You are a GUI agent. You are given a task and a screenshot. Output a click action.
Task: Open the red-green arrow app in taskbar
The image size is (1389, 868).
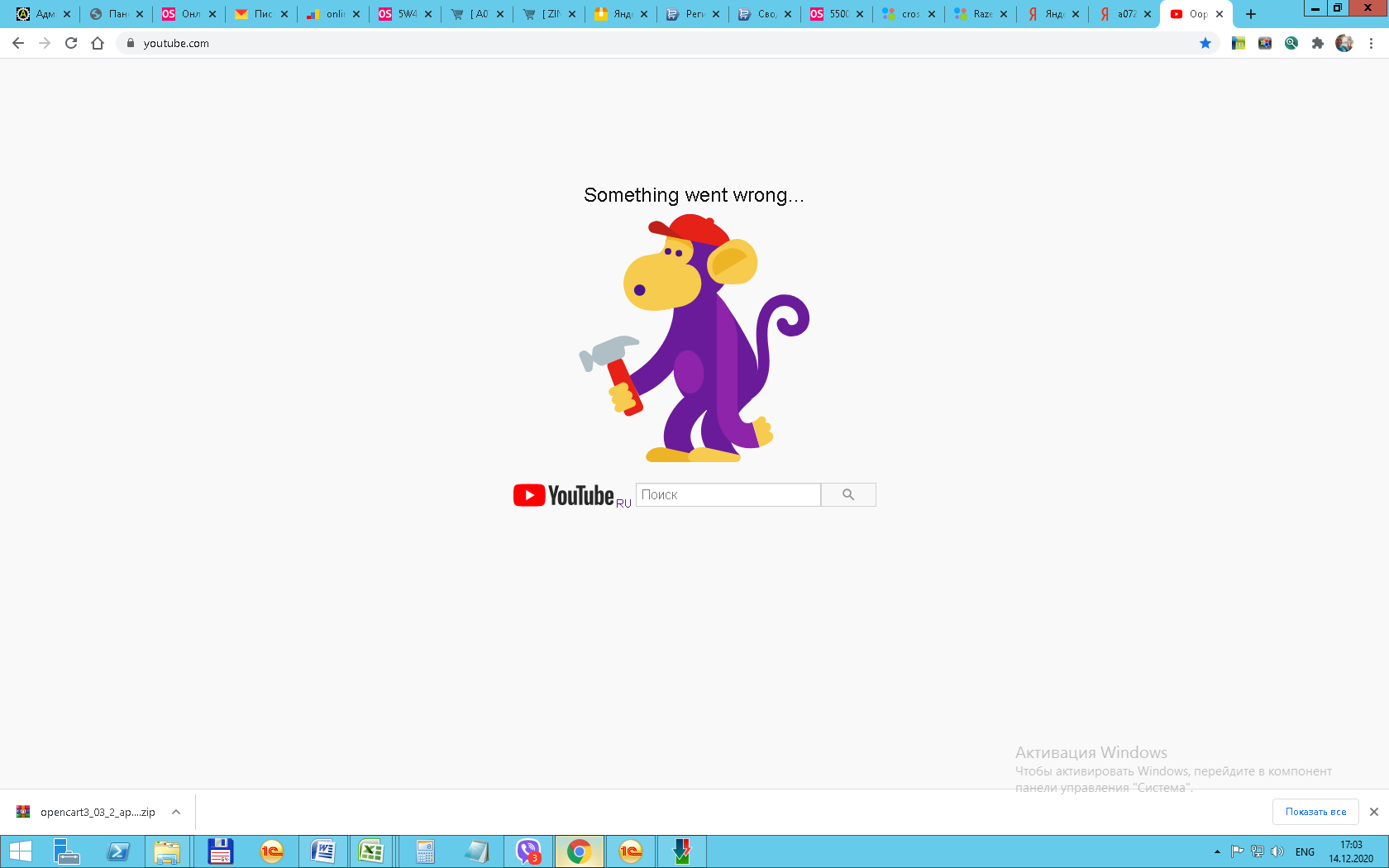(681, 851)
